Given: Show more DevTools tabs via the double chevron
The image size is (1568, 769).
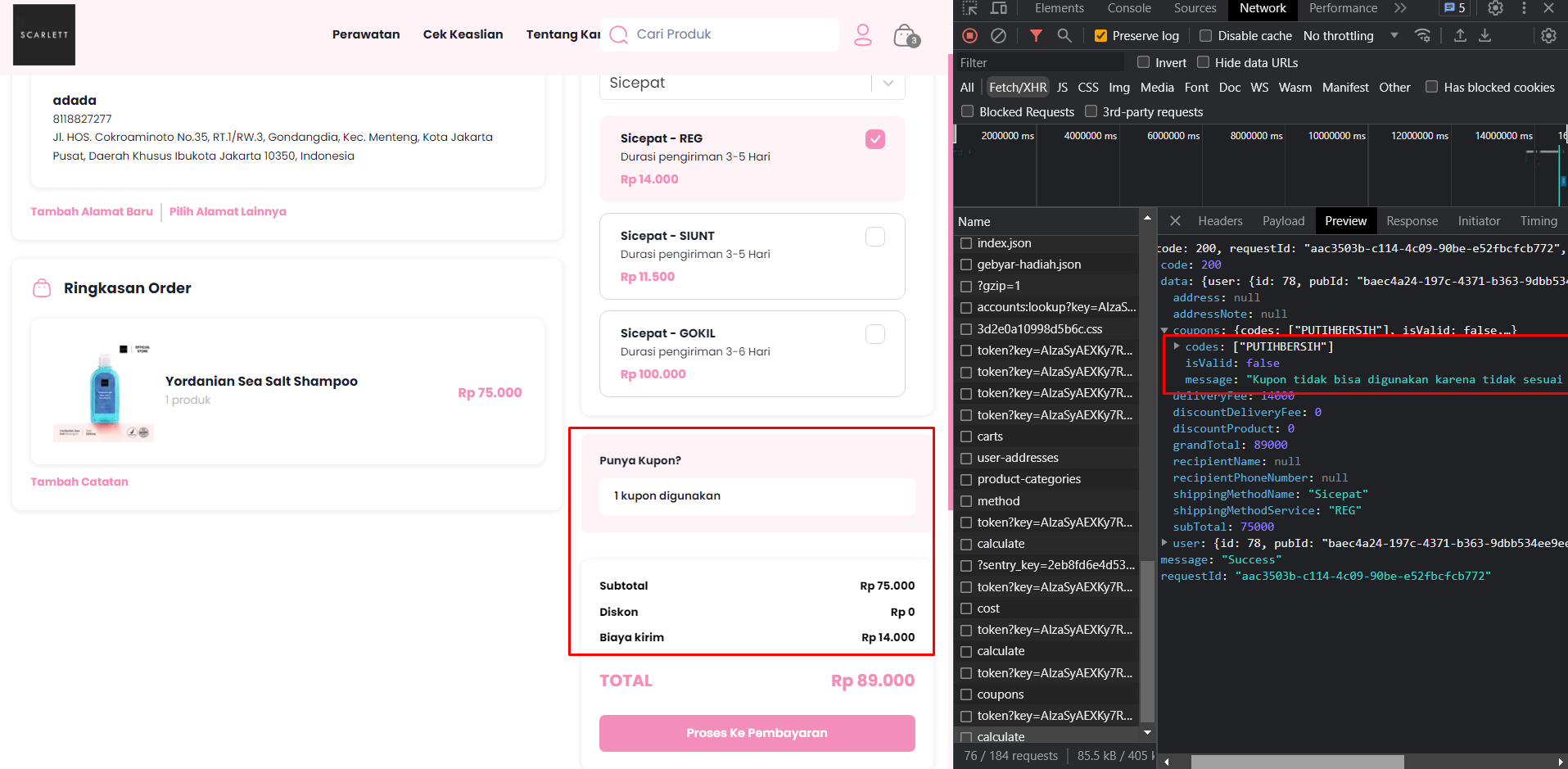Looking at the screenshot, I should tap(1400, 8).
